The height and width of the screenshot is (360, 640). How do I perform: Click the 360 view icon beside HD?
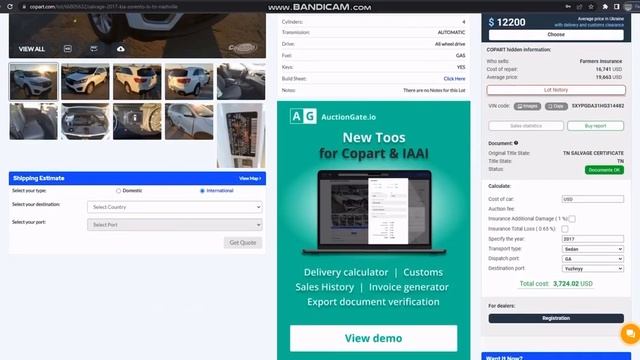coord(94,49)
